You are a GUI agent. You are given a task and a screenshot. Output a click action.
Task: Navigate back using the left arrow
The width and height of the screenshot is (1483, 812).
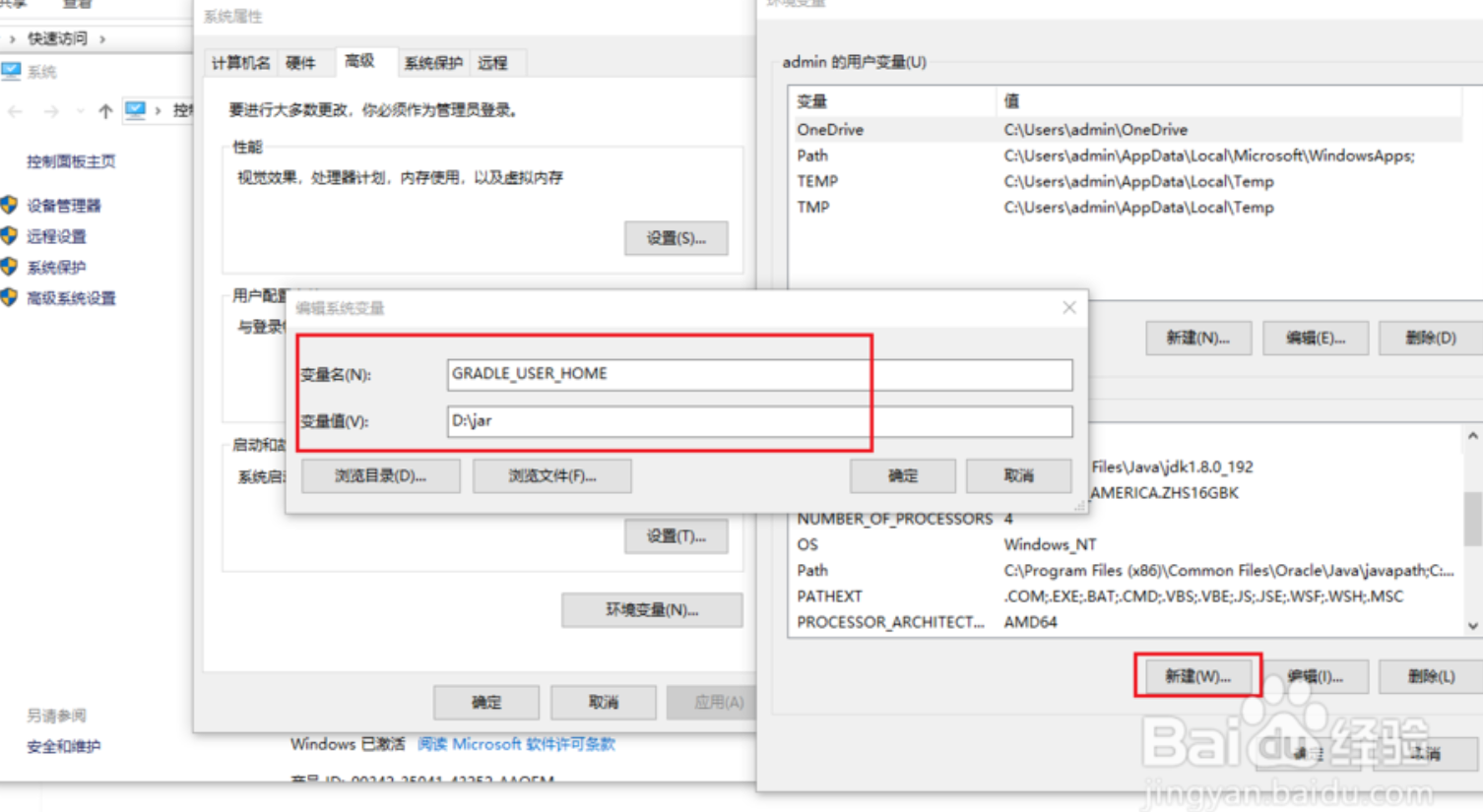pyautogui.click(x=16, y=110)
